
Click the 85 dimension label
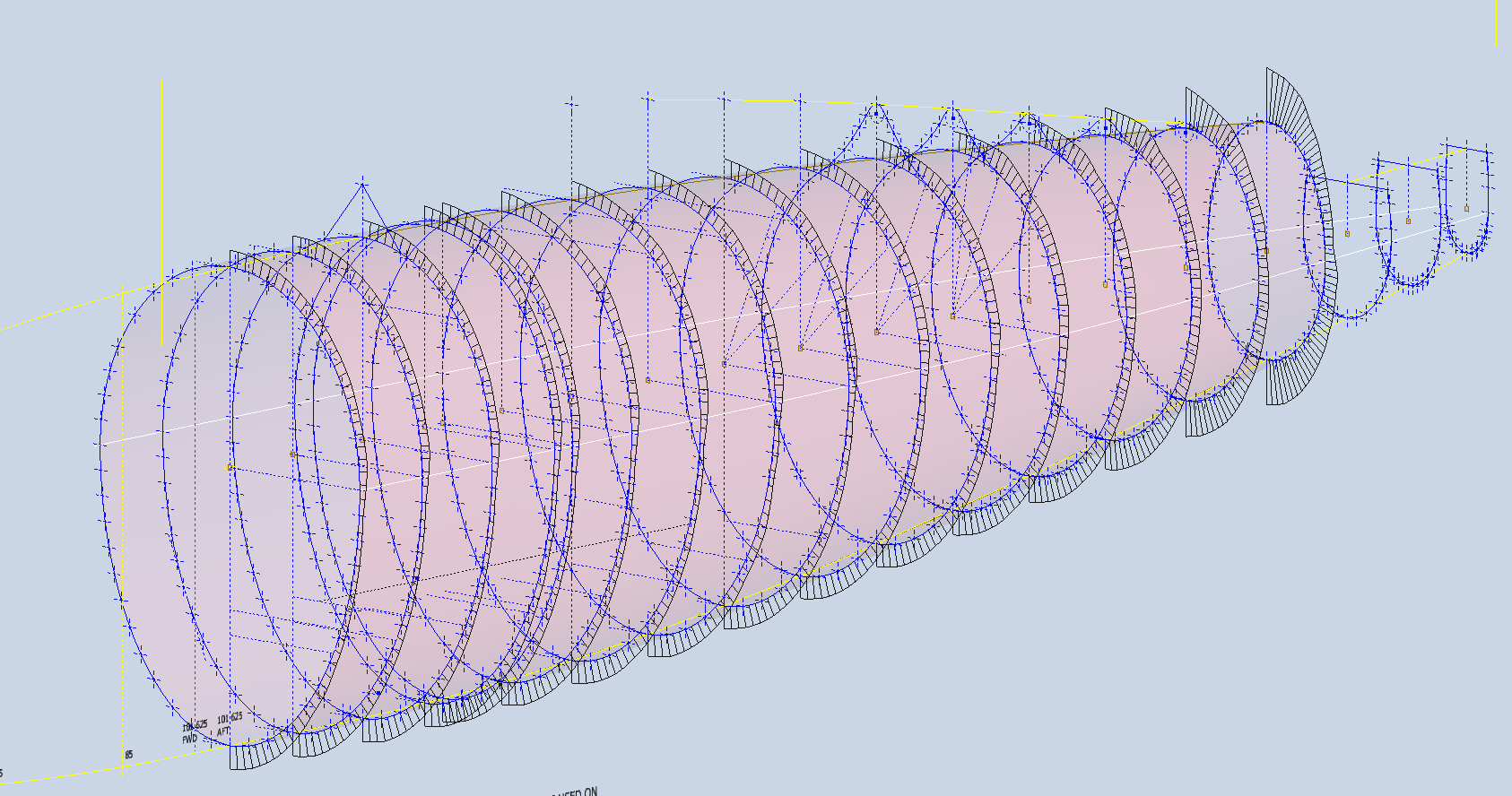click(129, 755)
